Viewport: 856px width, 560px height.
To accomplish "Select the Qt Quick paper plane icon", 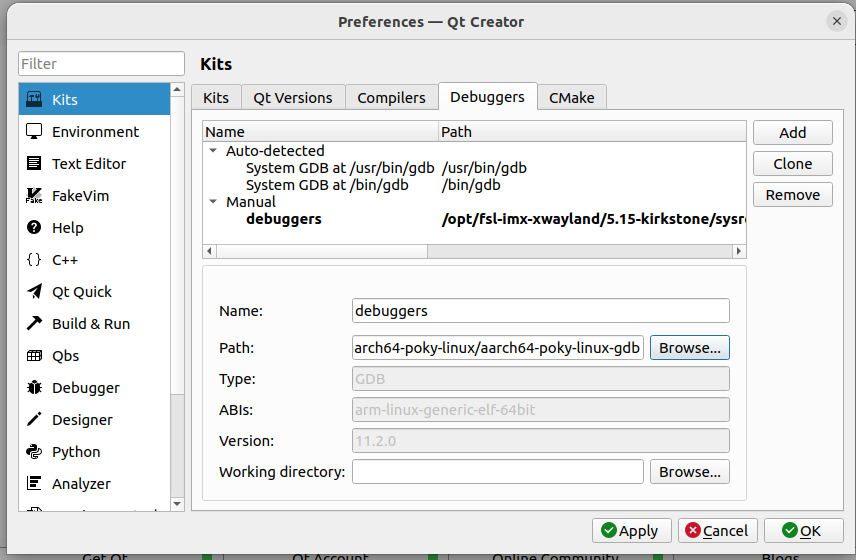I will pyautogui.click(x=34, y=292).
